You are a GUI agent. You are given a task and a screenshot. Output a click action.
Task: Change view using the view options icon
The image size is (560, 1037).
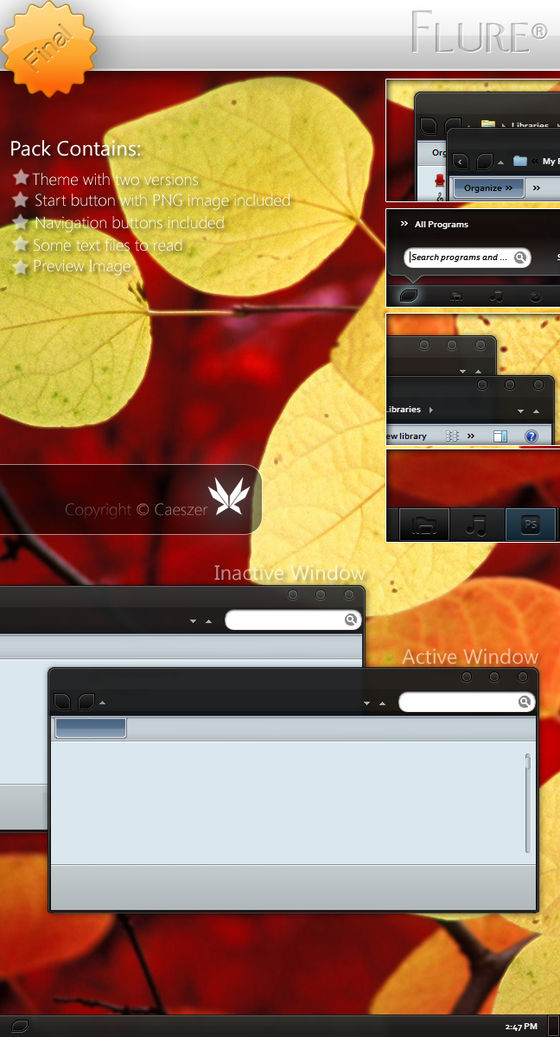(x=452, y=436)
